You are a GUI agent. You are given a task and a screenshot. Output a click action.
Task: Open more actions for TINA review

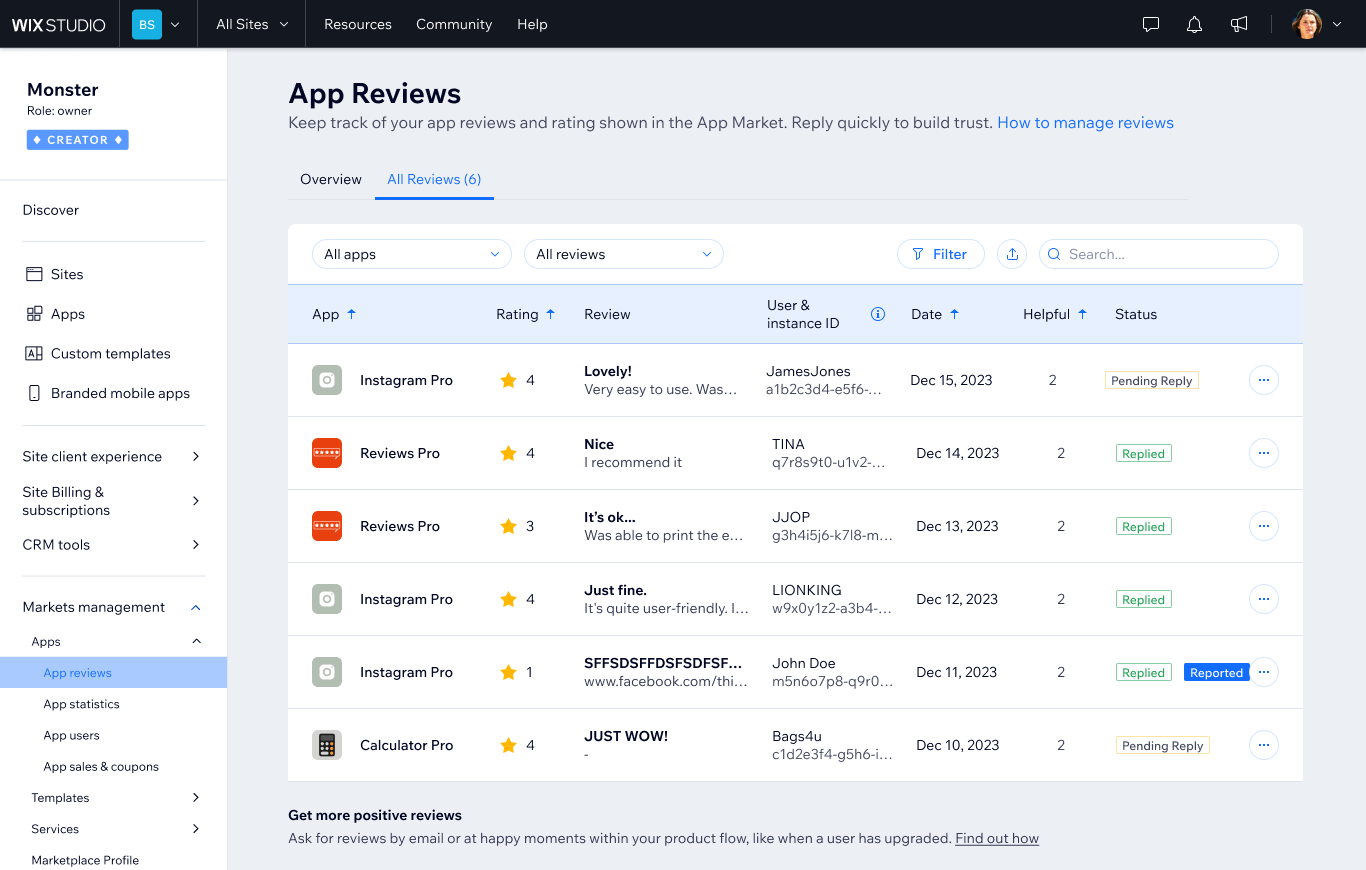[x=1264, y=453]
